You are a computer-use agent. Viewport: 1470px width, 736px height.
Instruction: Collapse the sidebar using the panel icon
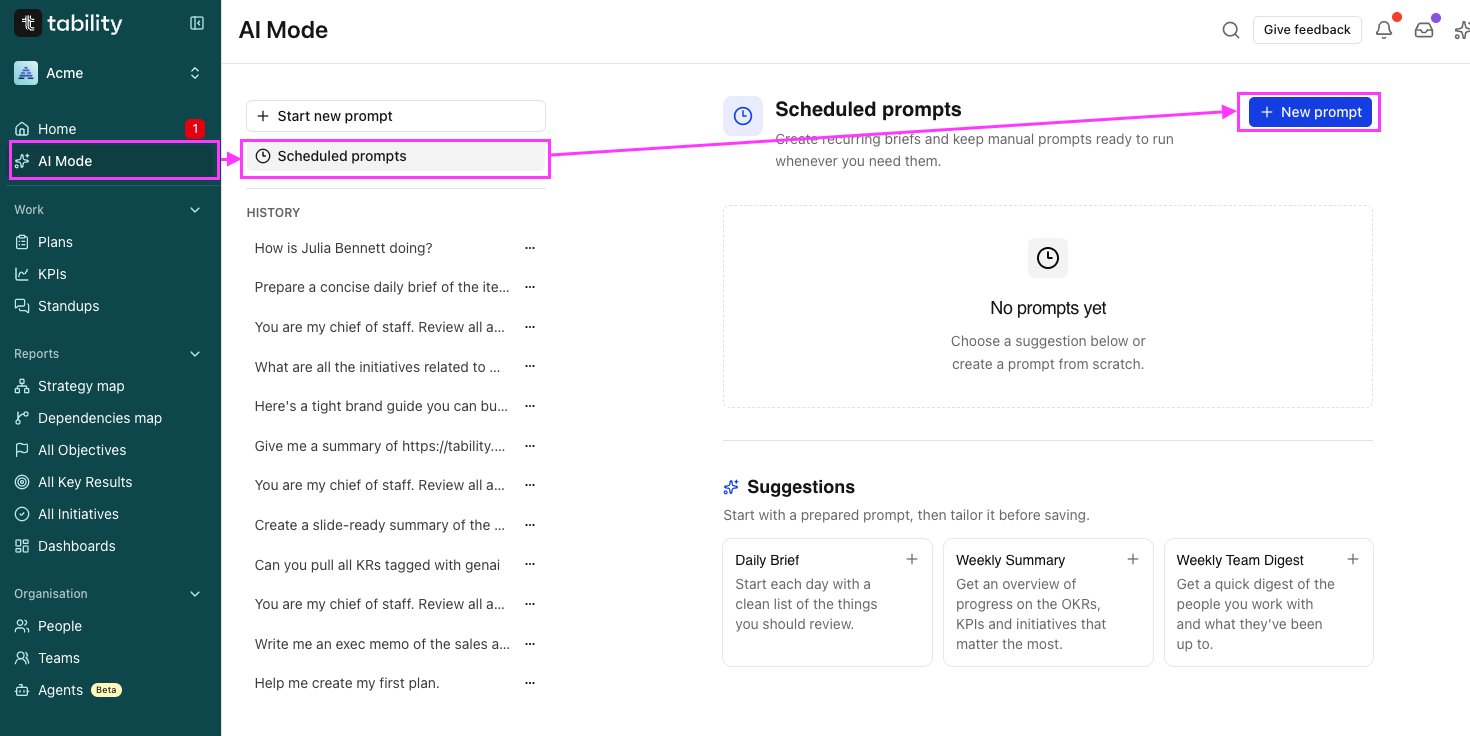coord(197,23)
